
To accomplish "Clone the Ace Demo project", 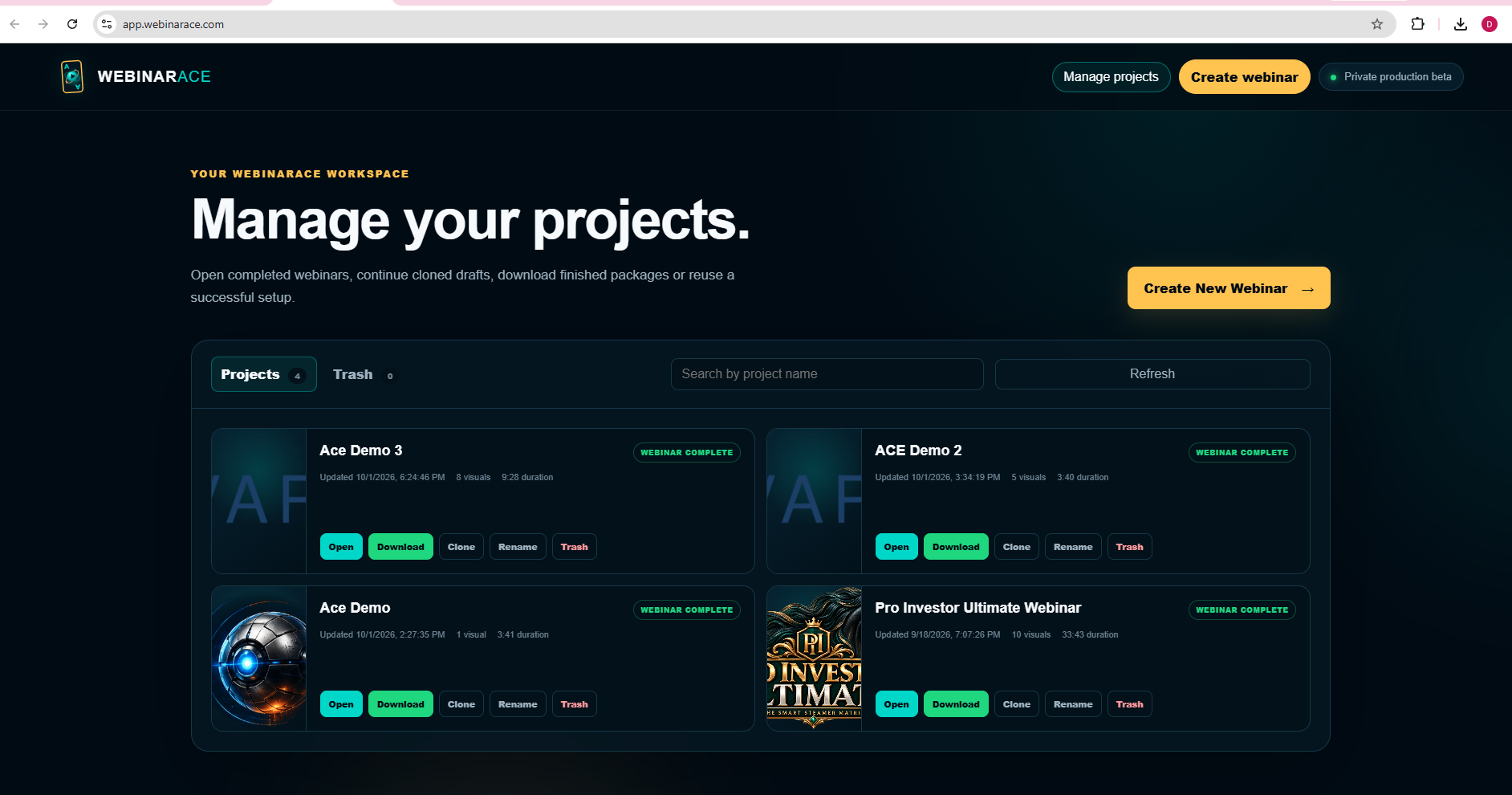I will pyautogui.click(x=461, y=704).
